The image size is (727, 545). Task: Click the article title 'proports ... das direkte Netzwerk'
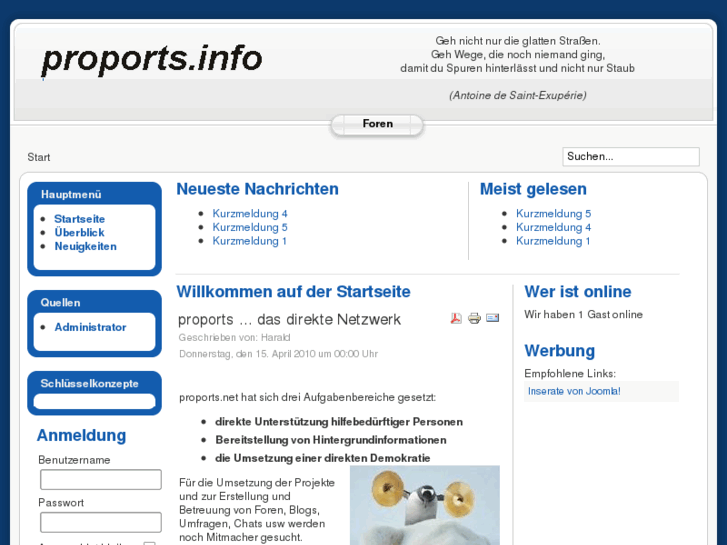click(289, 320)
